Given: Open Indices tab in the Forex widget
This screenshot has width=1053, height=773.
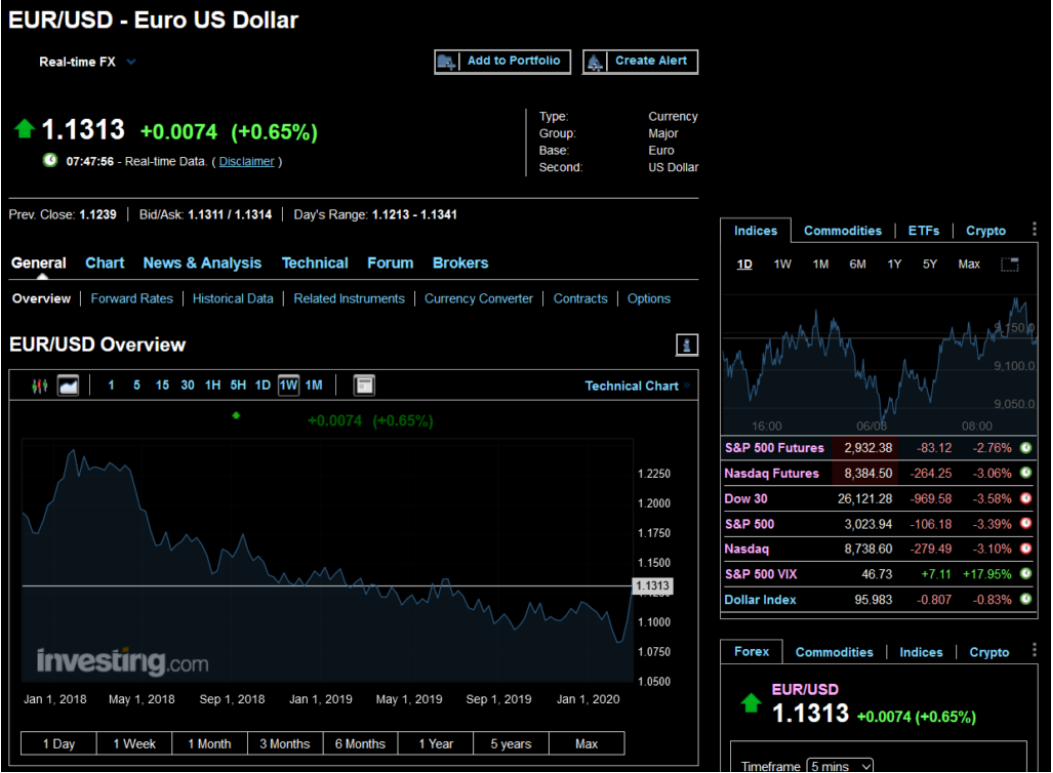Looking at the screenshot, I should tap(921, 652).
